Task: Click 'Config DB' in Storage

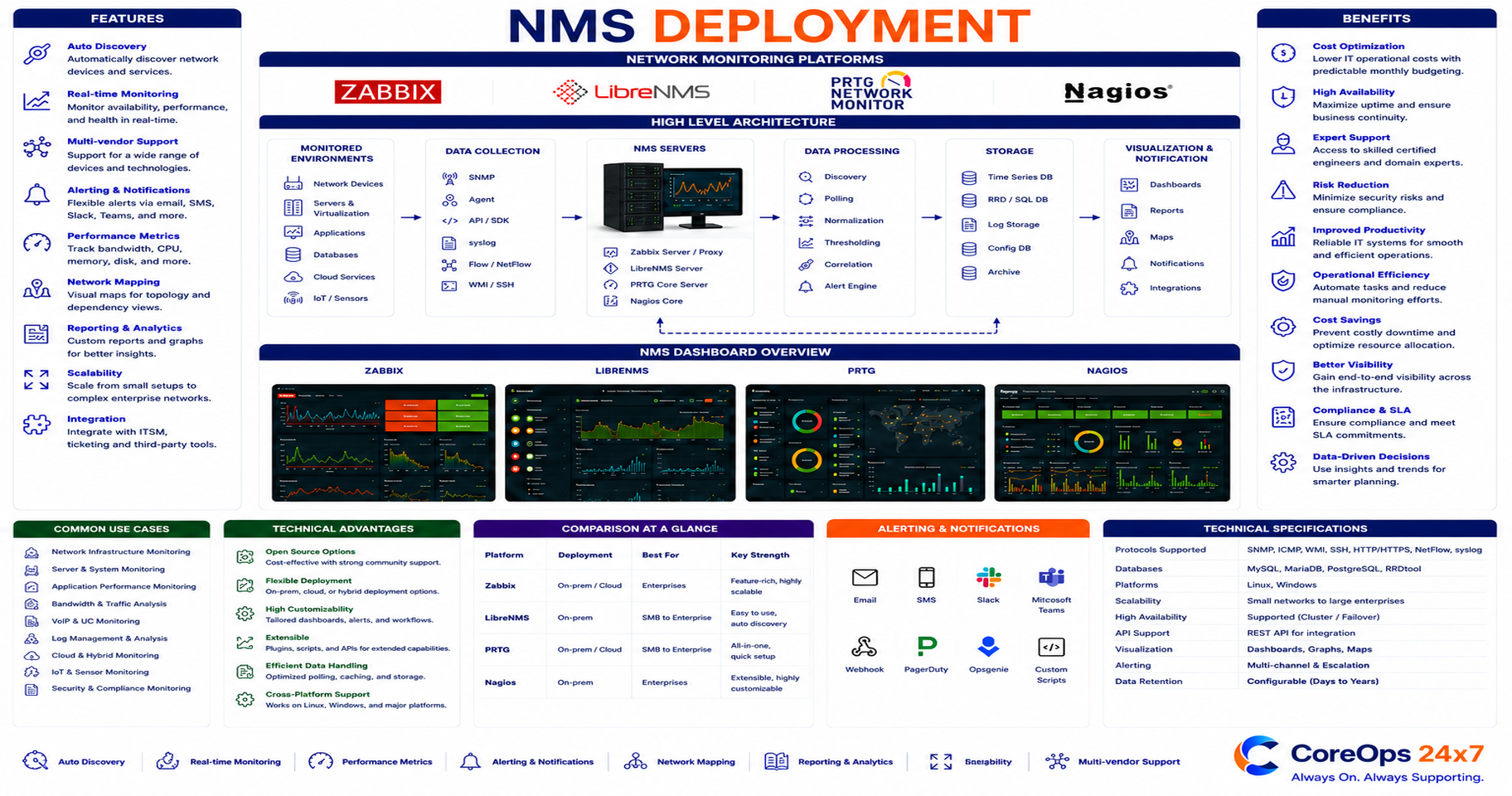Action: pos(1009,248)
